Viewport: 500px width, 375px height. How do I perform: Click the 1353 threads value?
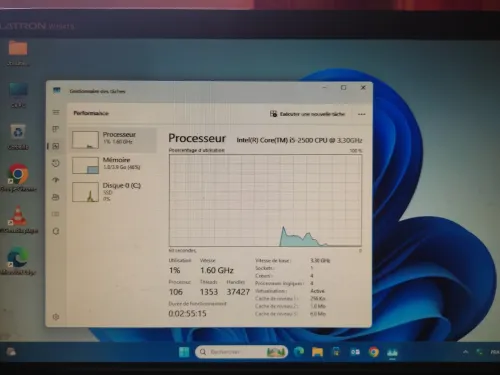pyautogui.click(x=209, y=292)
